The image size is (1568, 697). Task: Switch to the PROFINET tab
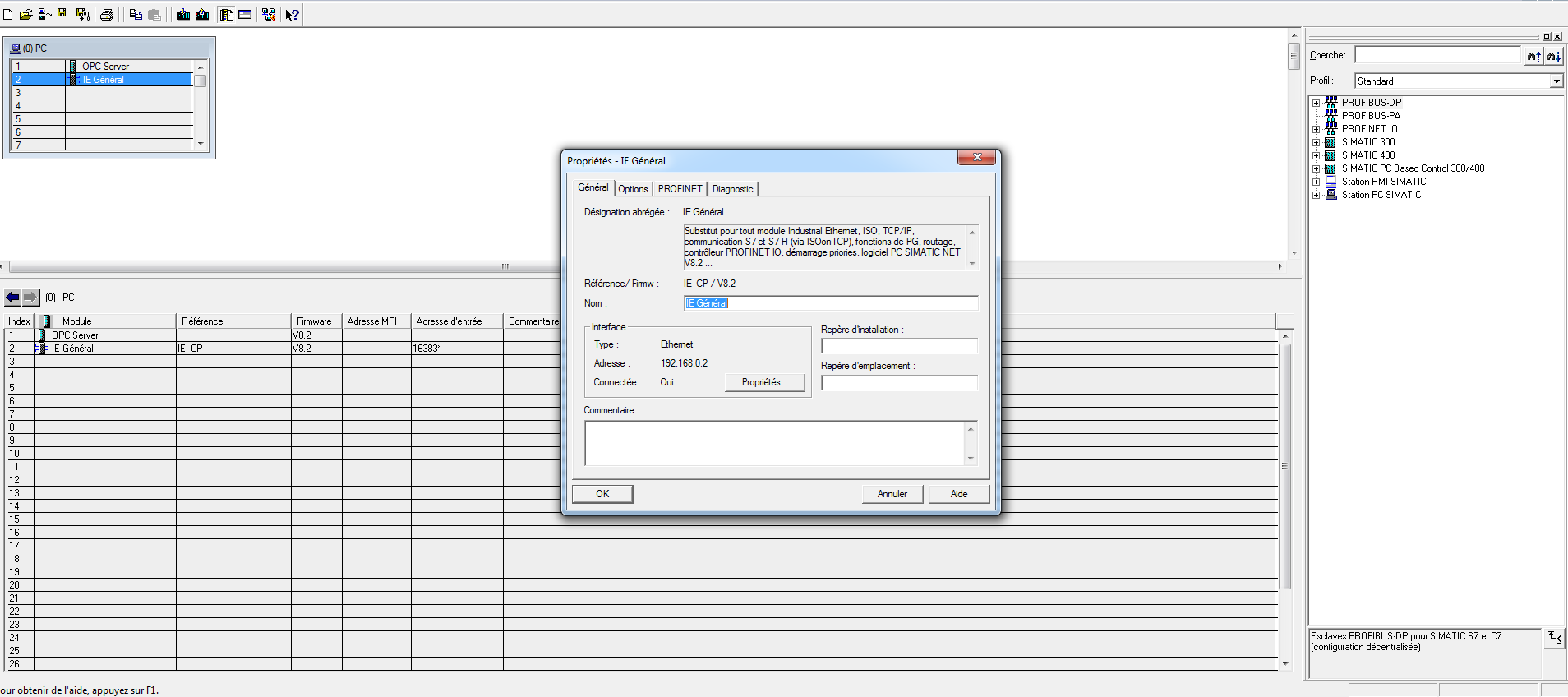click(x=680, y=189)
